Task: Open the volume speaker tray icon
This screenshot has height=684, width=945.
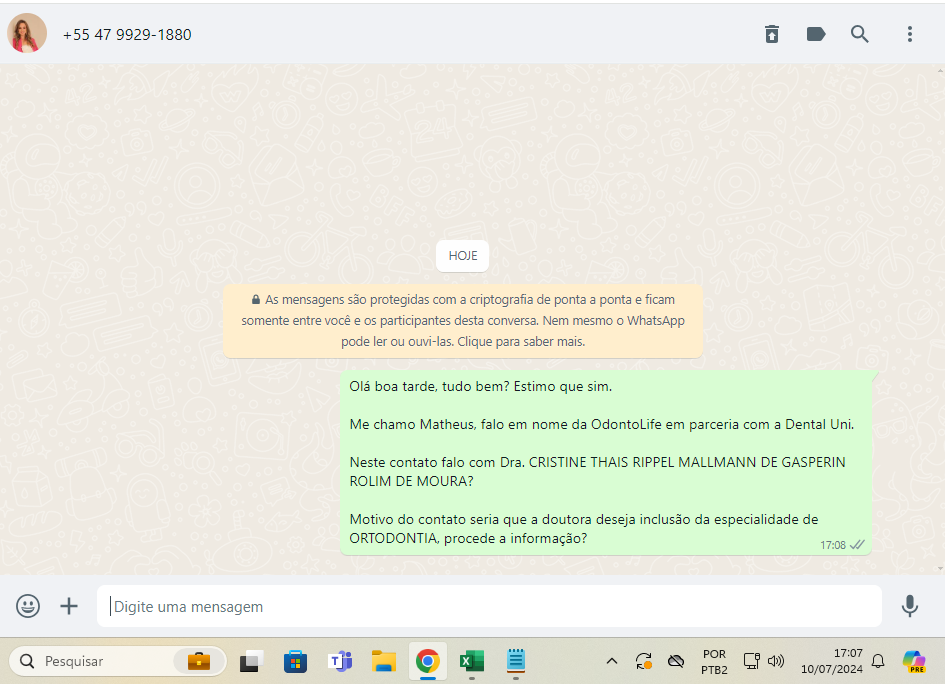Action: coord(776,661)
